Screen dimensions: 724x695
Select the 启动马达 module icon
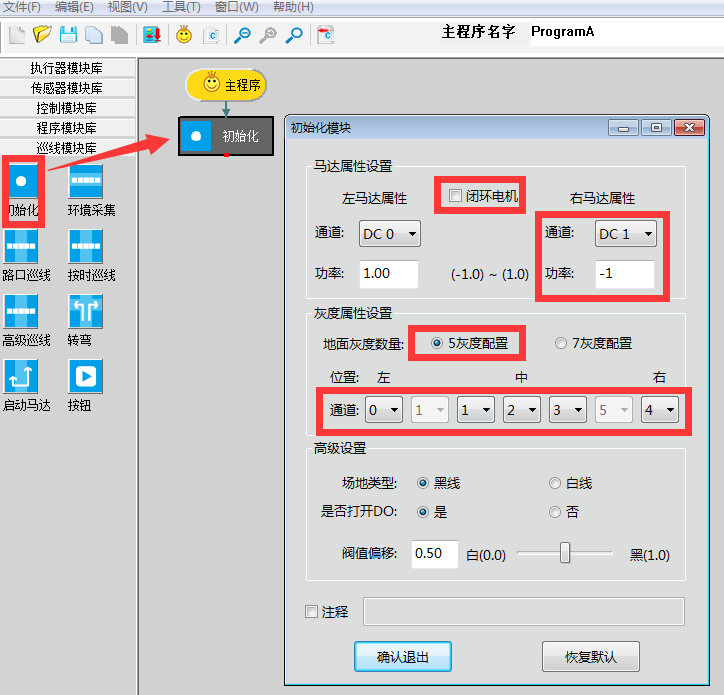point(21,376)
